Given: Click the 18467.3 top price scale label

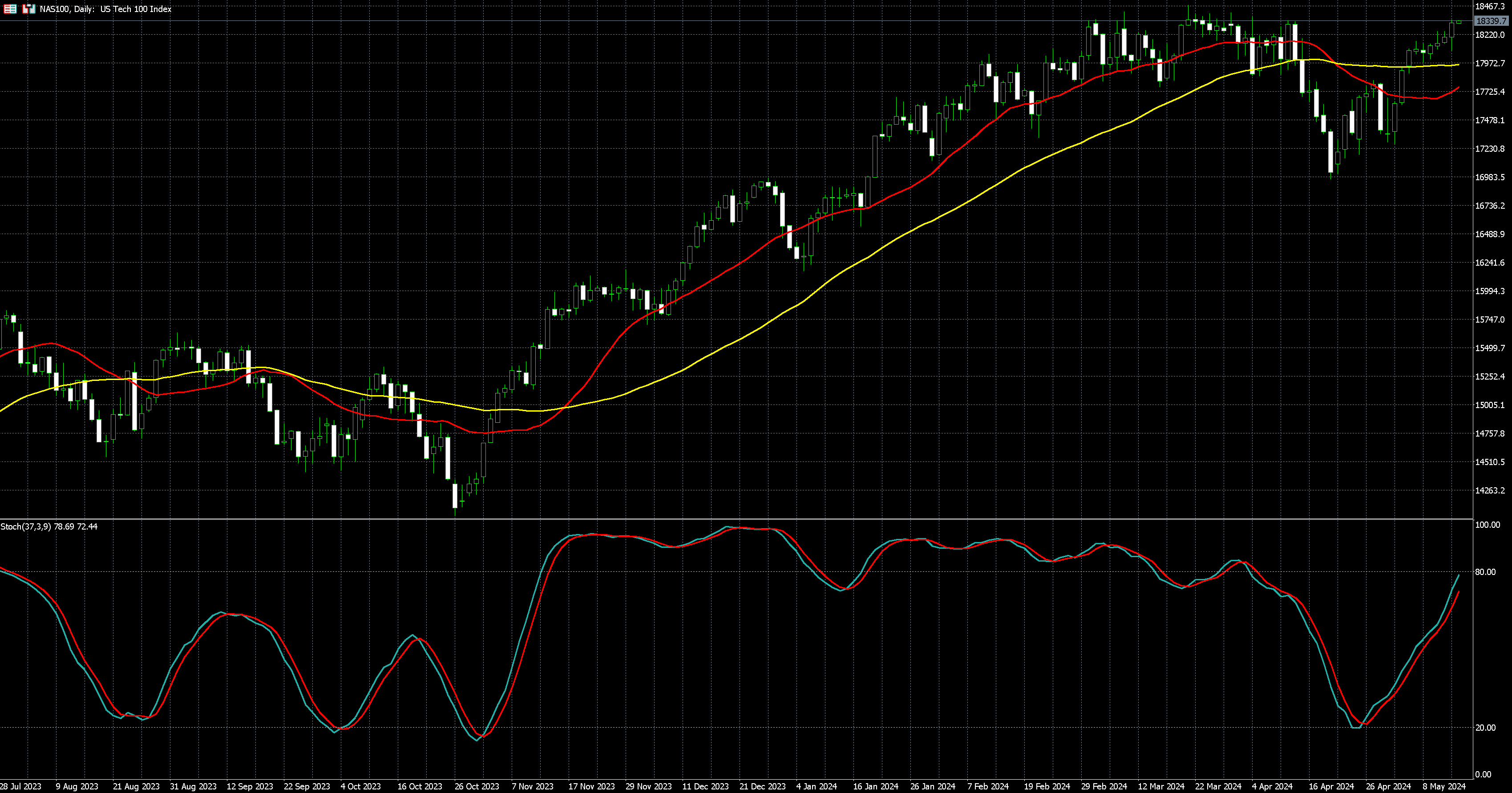Looking at the screenshot, I should (x=1490, y=7).
